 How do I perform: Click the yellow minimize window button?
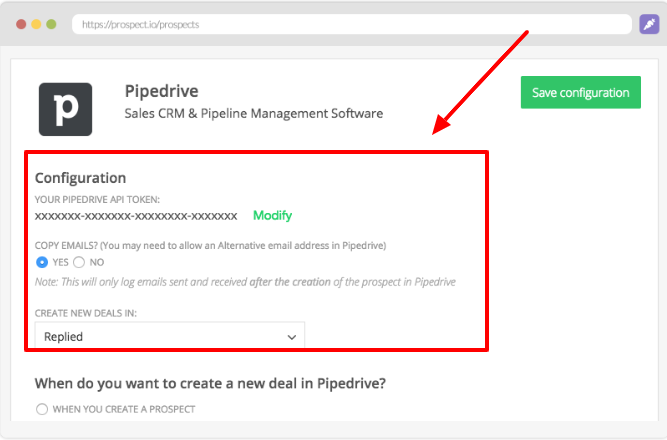pos(36,24)
